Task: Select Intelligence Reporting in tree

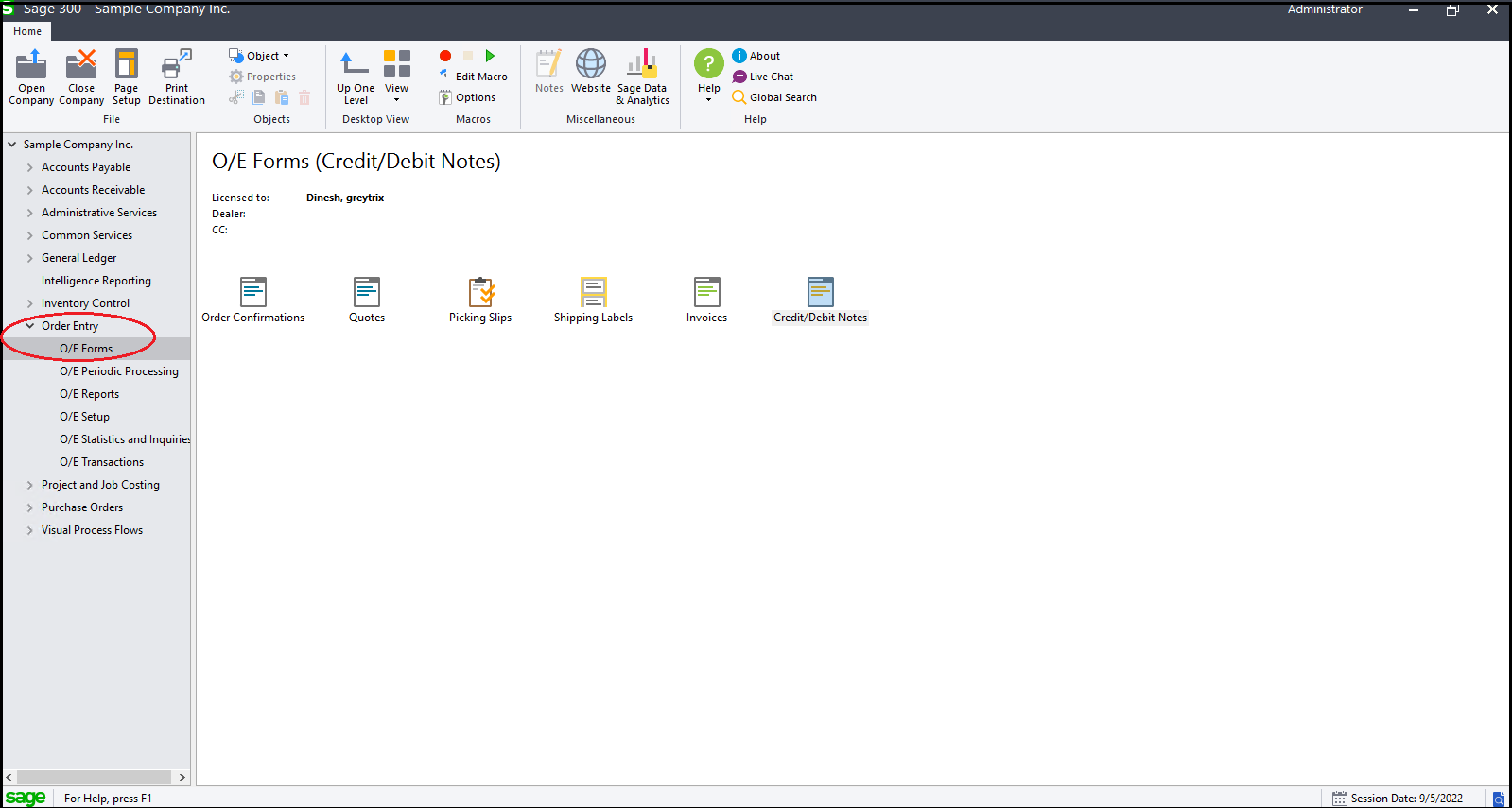Action: tap(96, 281)
